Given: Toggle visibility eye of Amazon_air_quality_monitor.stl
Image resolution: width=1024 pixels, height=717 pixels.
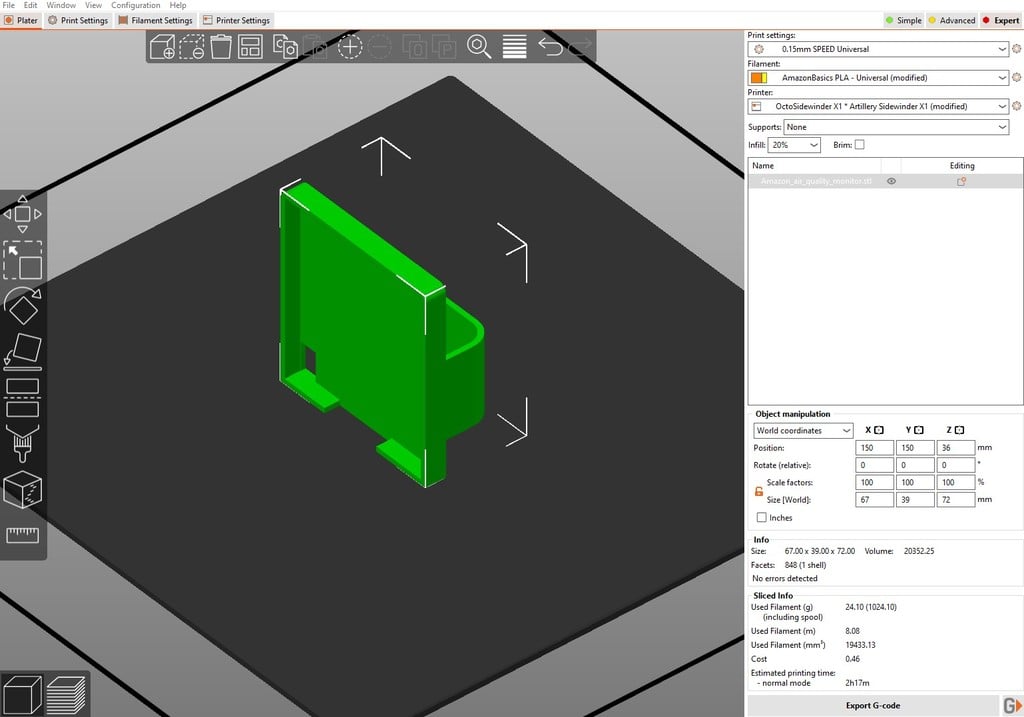Looking at the screenshot, I should (x=891, y=182).
